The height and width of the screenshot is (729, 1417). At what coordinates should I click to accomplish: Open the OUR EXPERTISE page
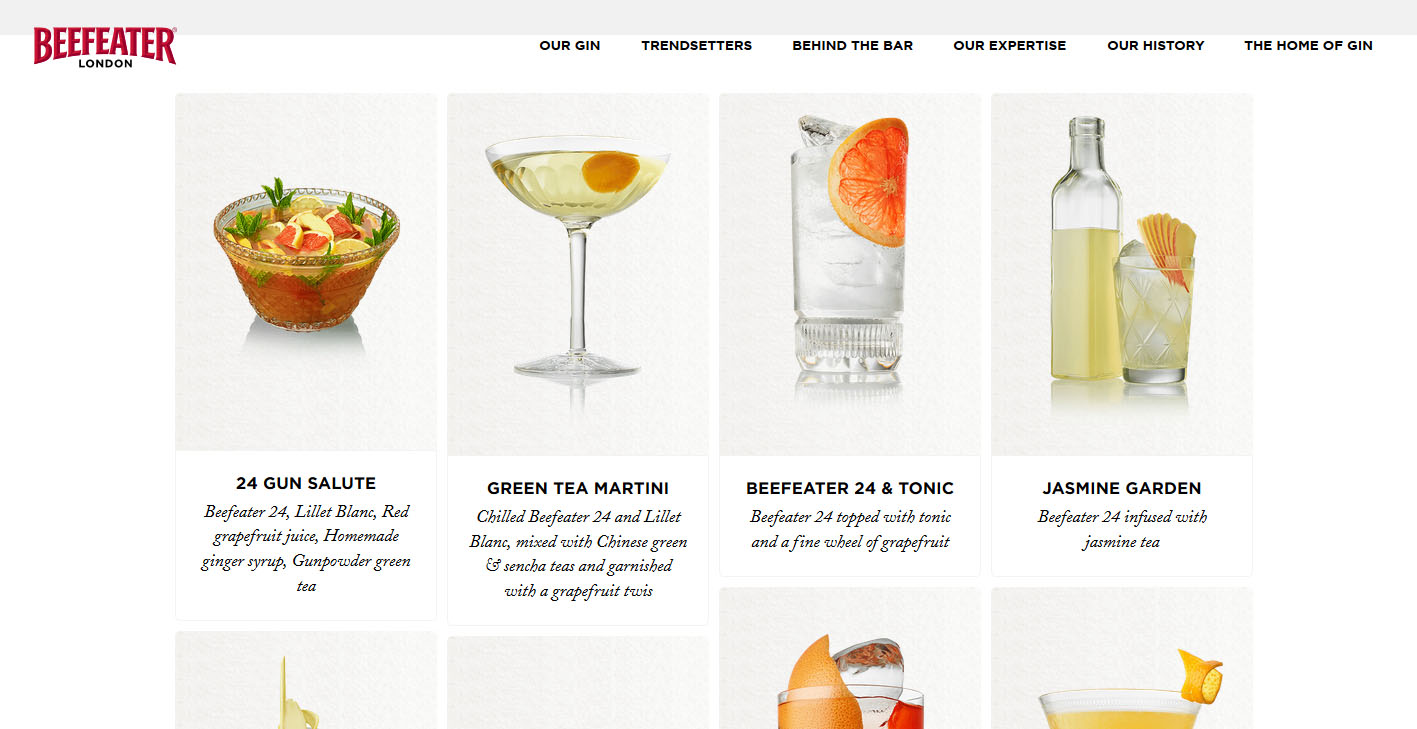(1010, 45)
